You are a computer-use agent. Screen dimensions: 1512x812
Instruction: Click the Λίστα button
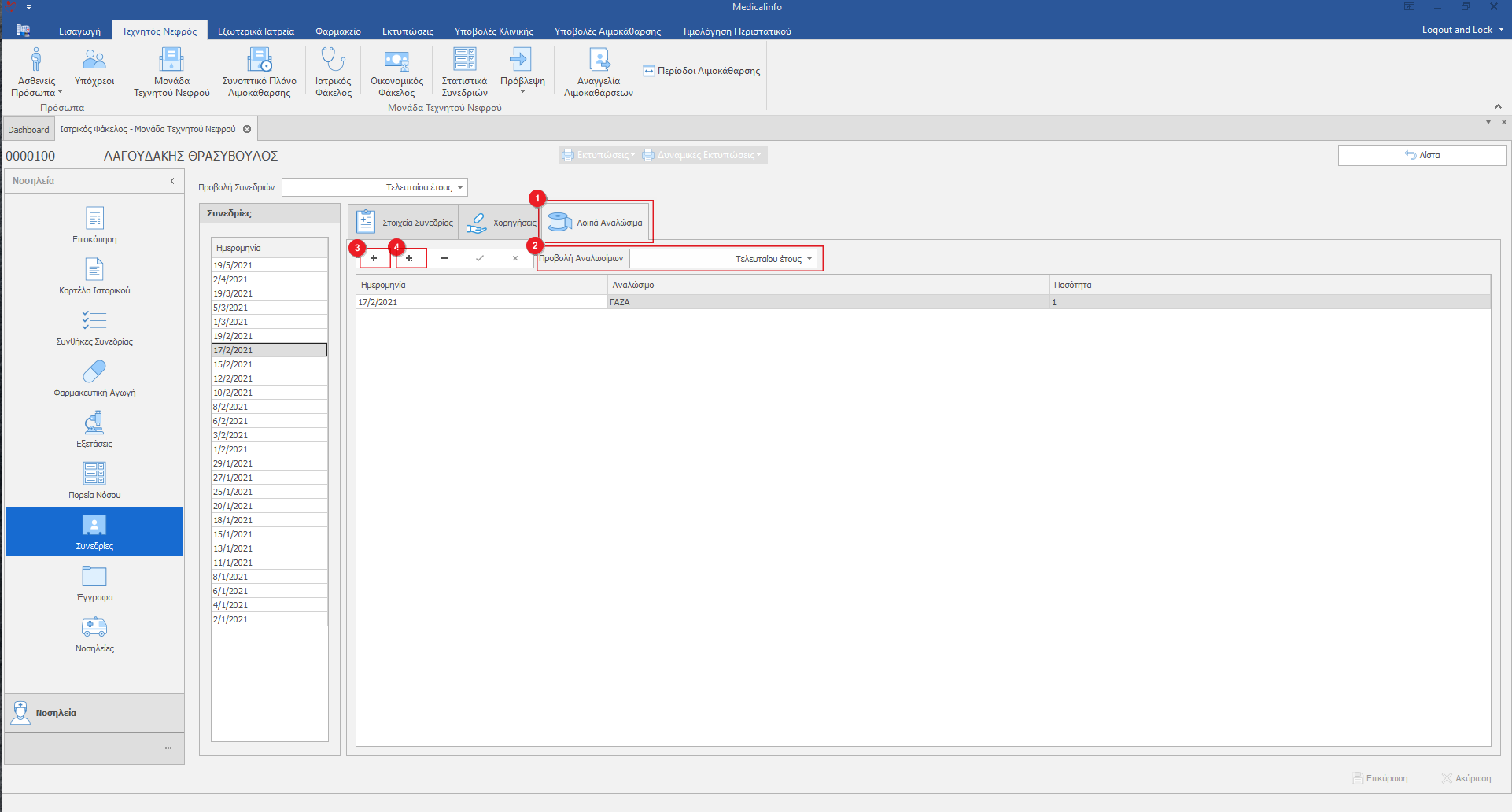click(x=1422, y=155)
